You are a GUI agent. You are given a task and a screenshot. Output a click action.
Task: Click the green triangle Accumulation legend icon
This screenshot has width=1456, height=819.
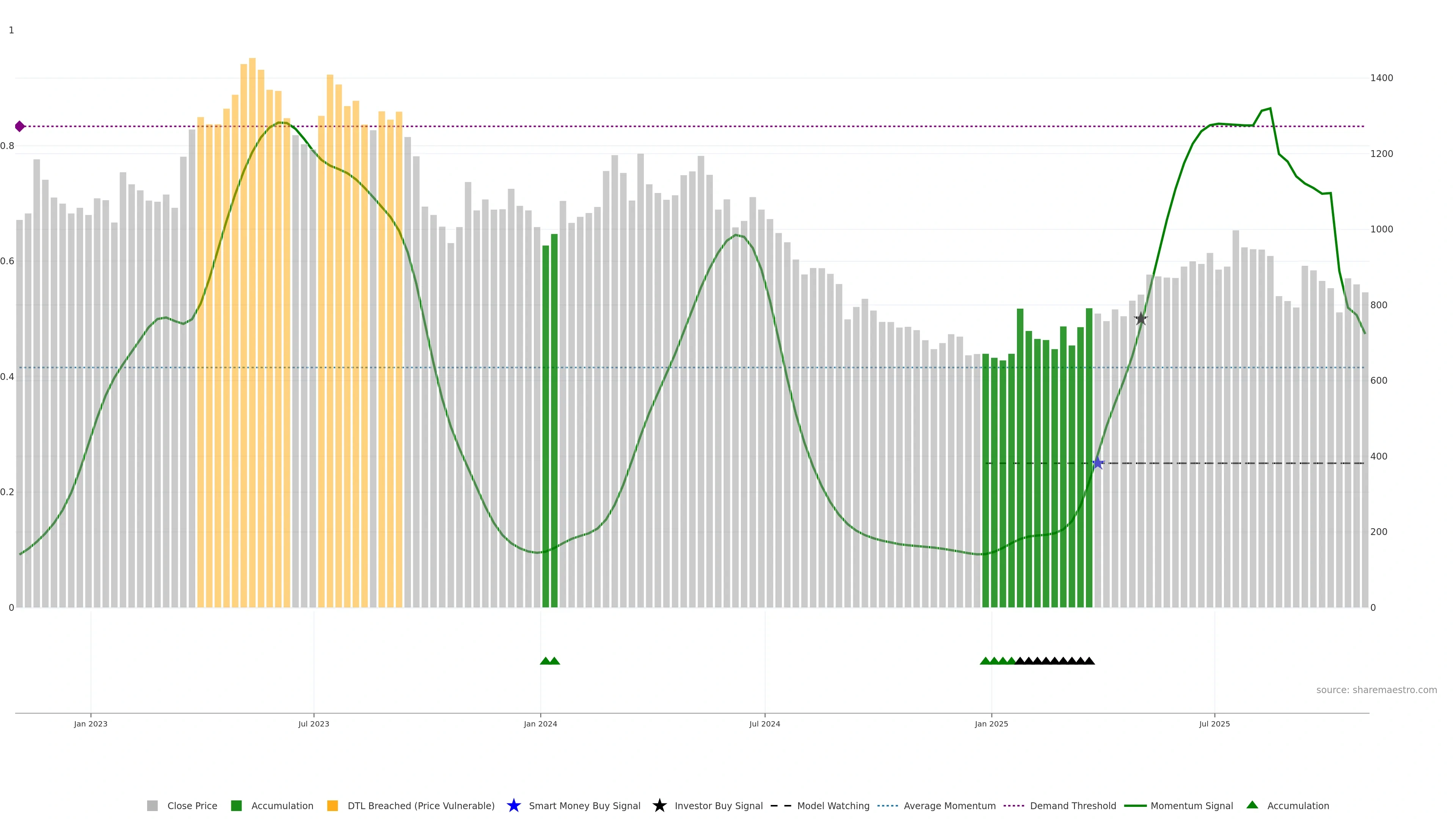pyautogui.click(x=1252, y=805)
